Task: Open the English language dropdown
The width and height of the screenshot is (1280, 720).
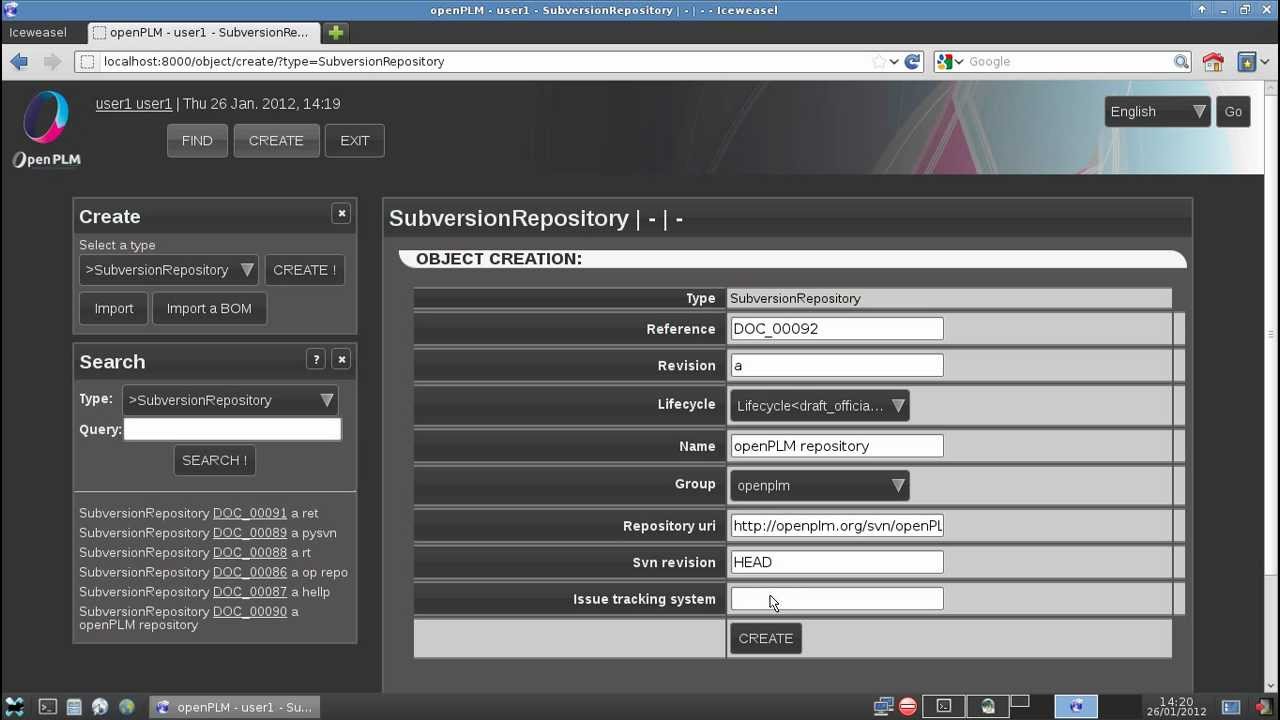Action: (1157, 112)
